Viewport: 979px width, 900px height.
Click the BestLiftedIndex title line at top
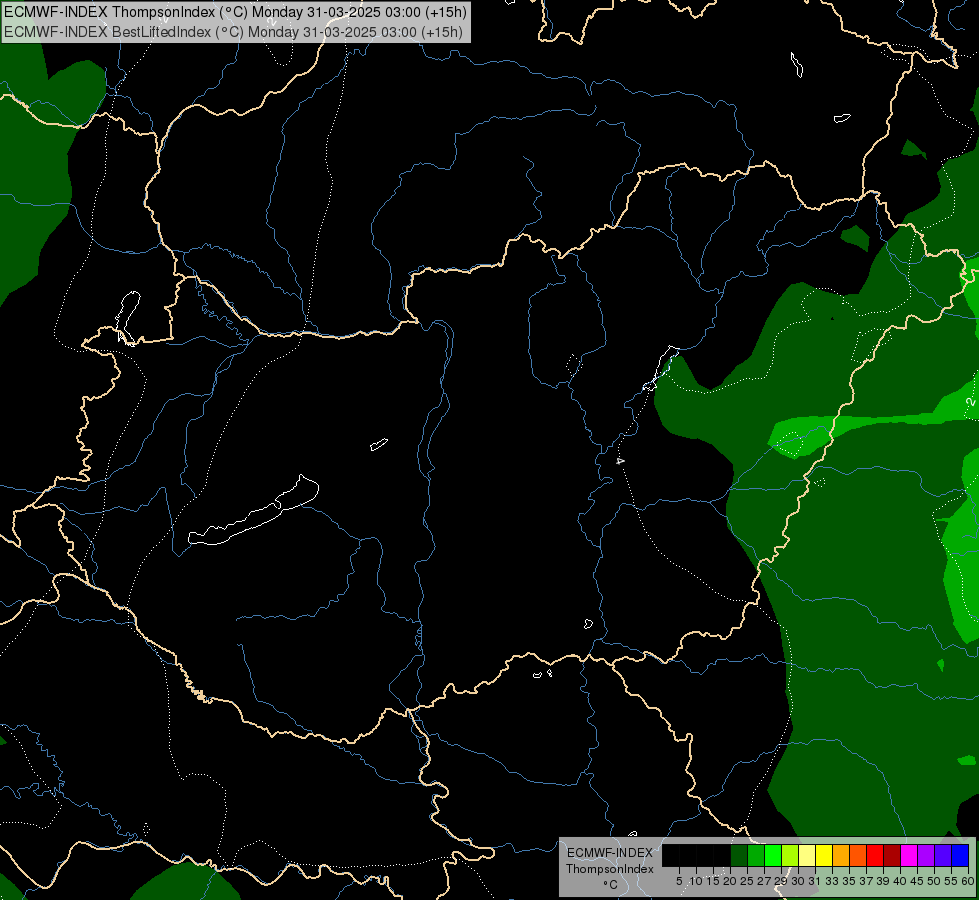[233, 32]
